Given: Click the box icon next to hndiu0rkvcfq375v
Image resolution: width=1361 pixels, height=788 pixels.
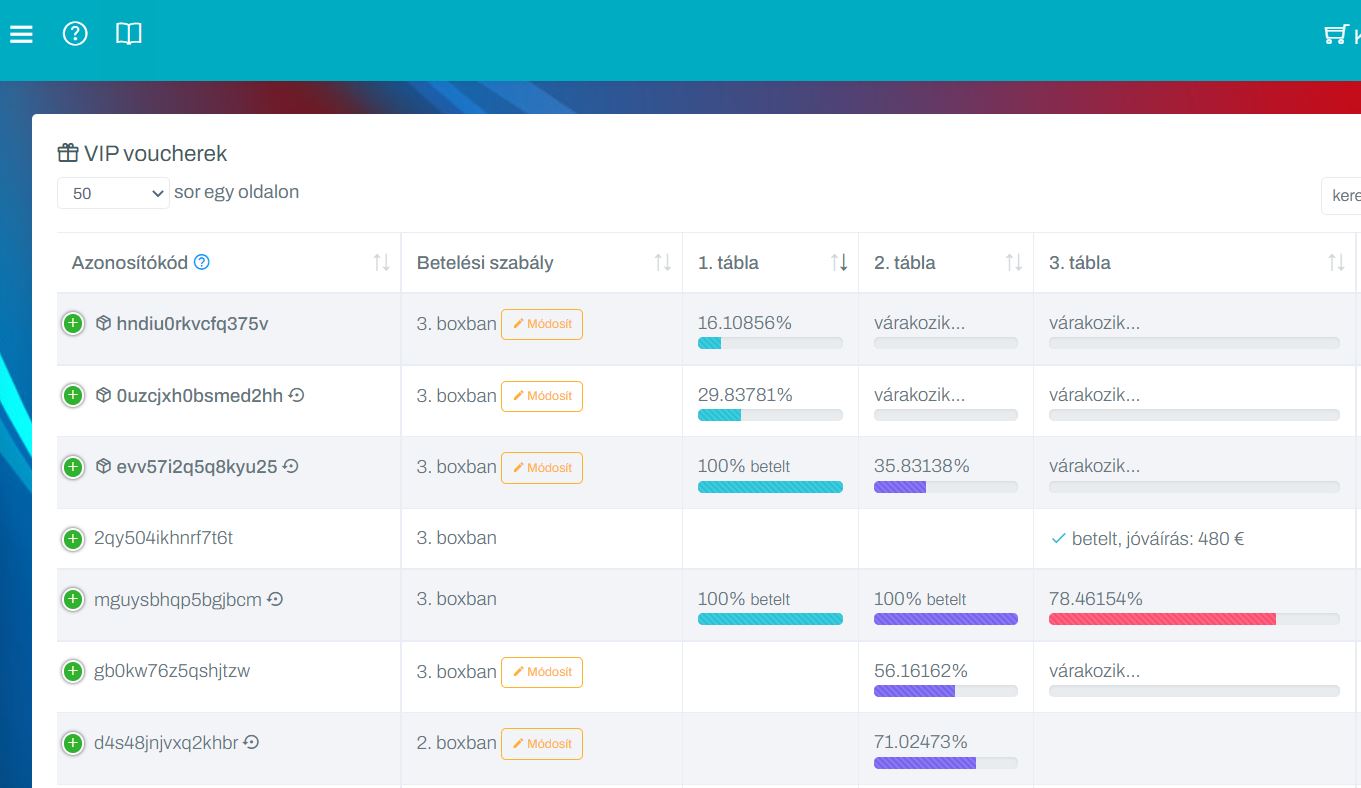Looking at the screenshot, I should 103,323.
